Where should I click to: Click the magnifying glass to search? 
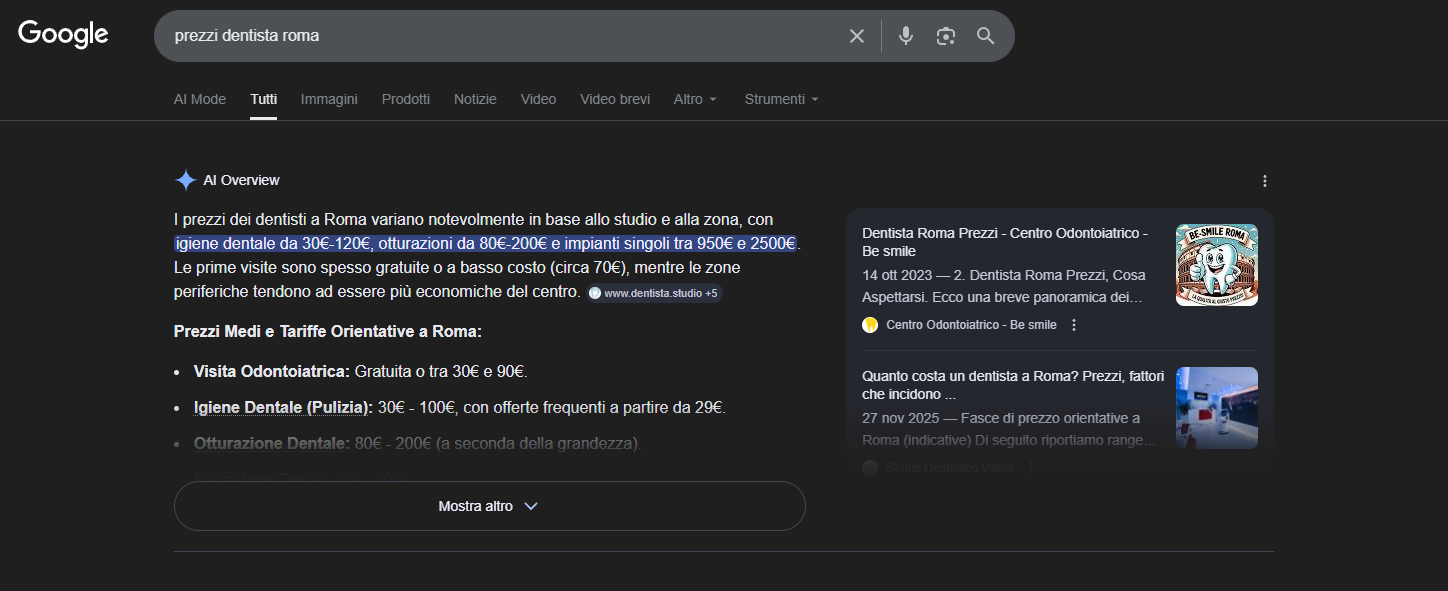pyautogui.click(x=985, y=35)
